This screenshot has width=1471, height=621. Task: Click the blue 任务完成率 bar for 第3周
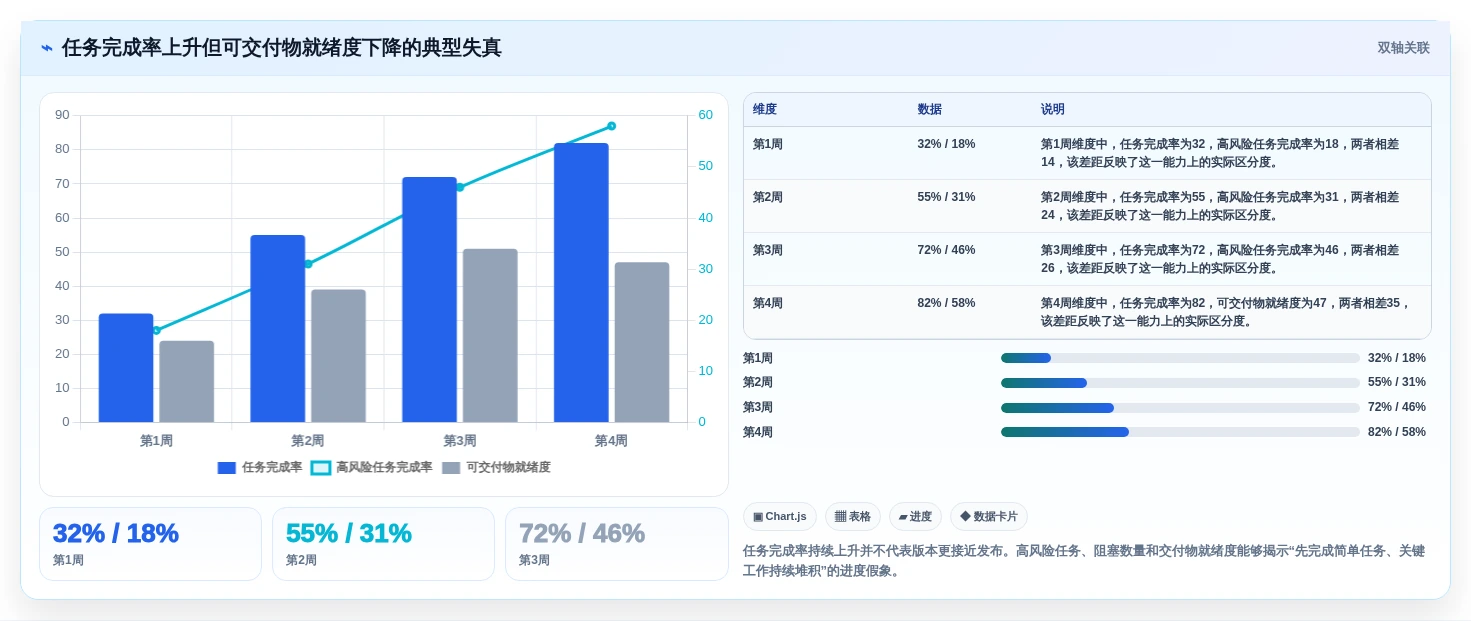pos(430,299)
